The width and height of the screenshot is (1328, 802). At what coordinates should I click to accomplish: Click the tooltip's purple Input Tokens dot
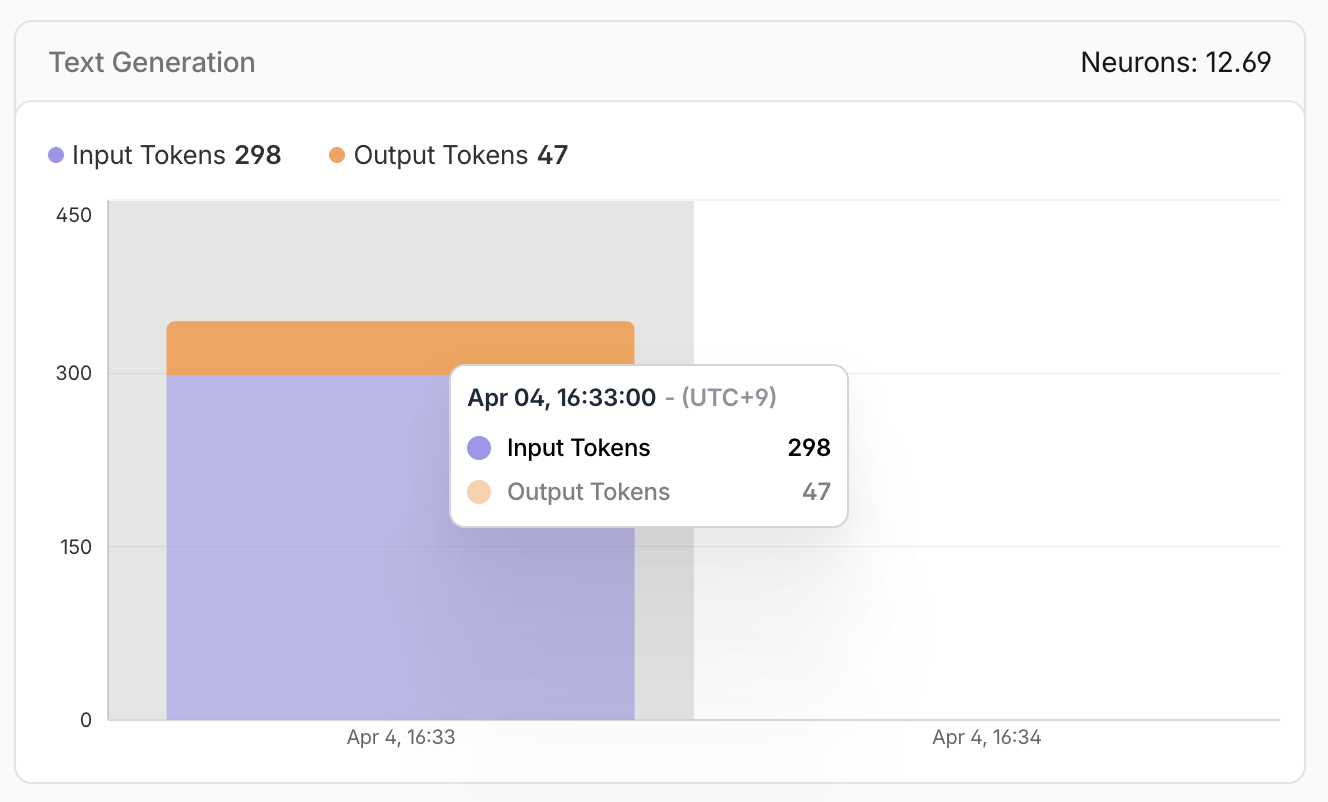point(479,448)
